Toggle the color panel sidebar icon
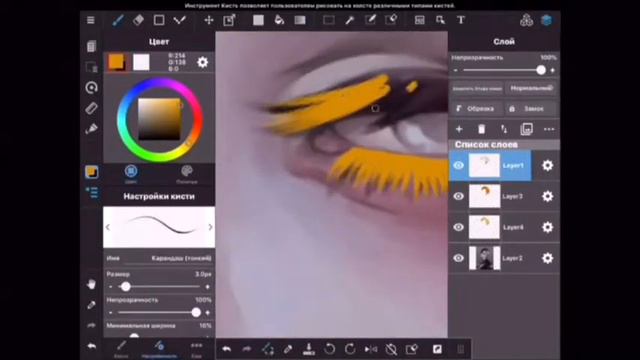640x360 pixels. coord(91,171)
